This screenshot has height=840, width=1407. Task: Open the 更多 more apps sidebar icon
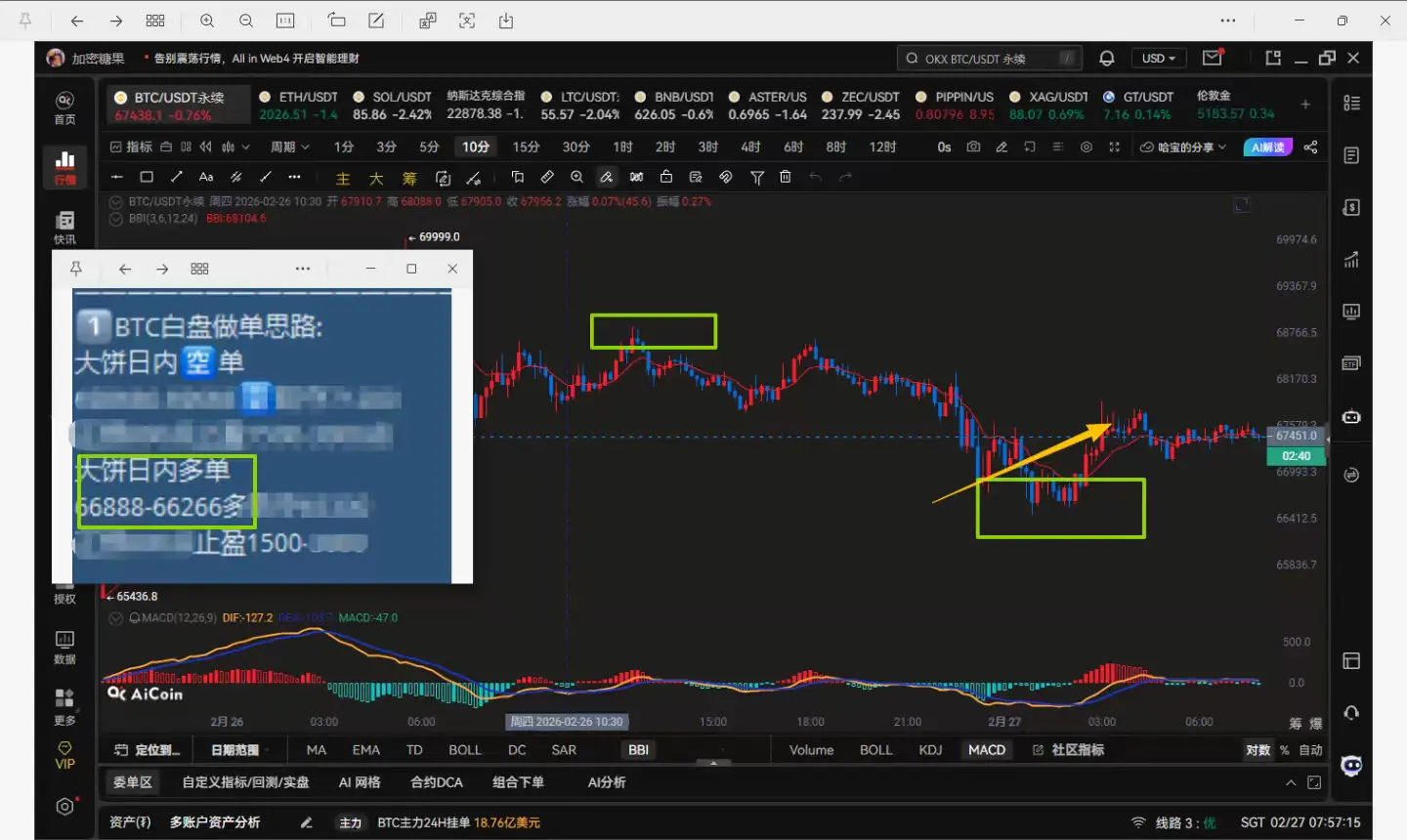click(64, 706)
